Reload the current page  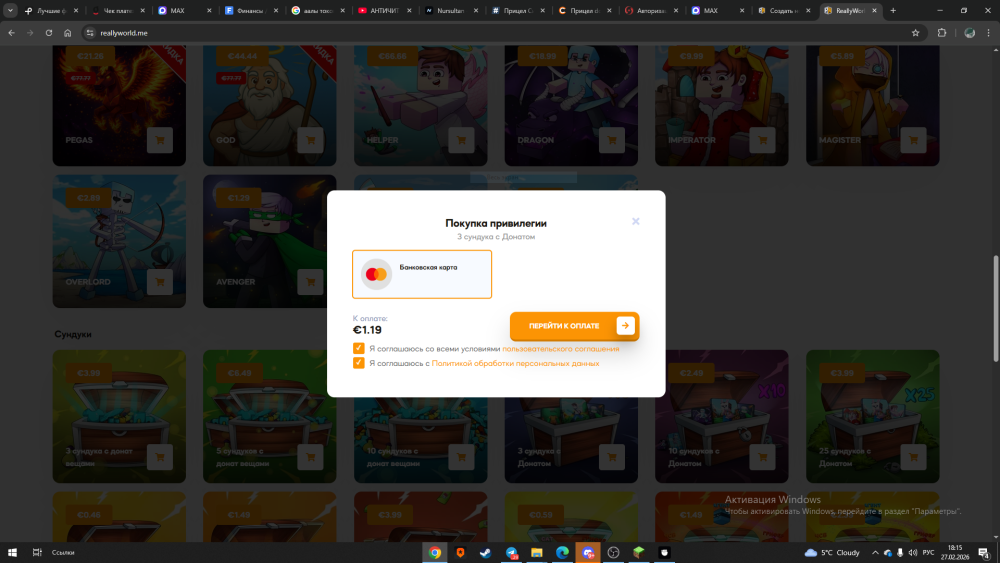[48, 33]
